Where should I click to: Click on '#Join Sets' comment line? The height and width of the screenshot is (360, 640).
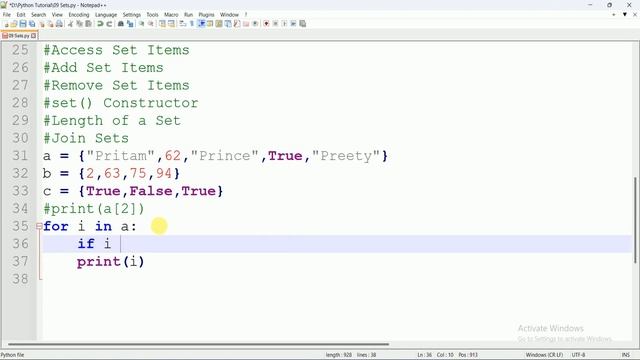point(86,138)
